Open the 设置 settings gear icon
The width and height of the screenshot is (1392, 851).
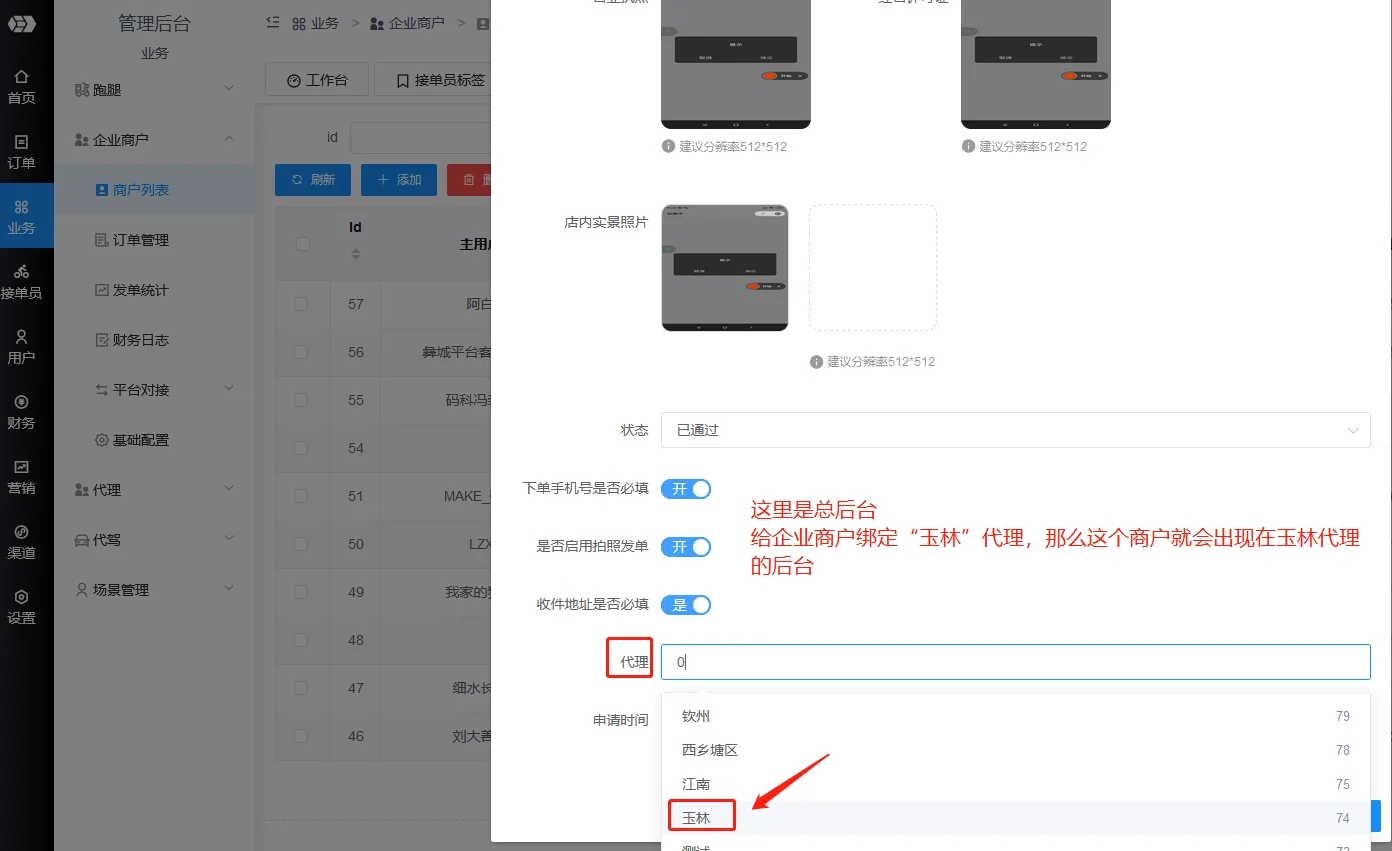click(x=21, y=597)
